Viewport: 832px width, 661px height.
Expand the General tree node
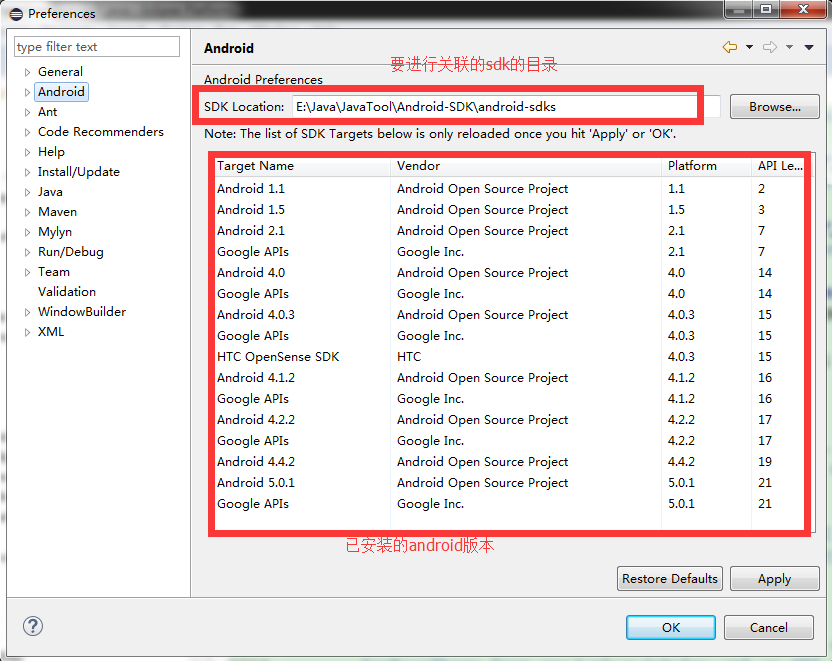(28, 72)
